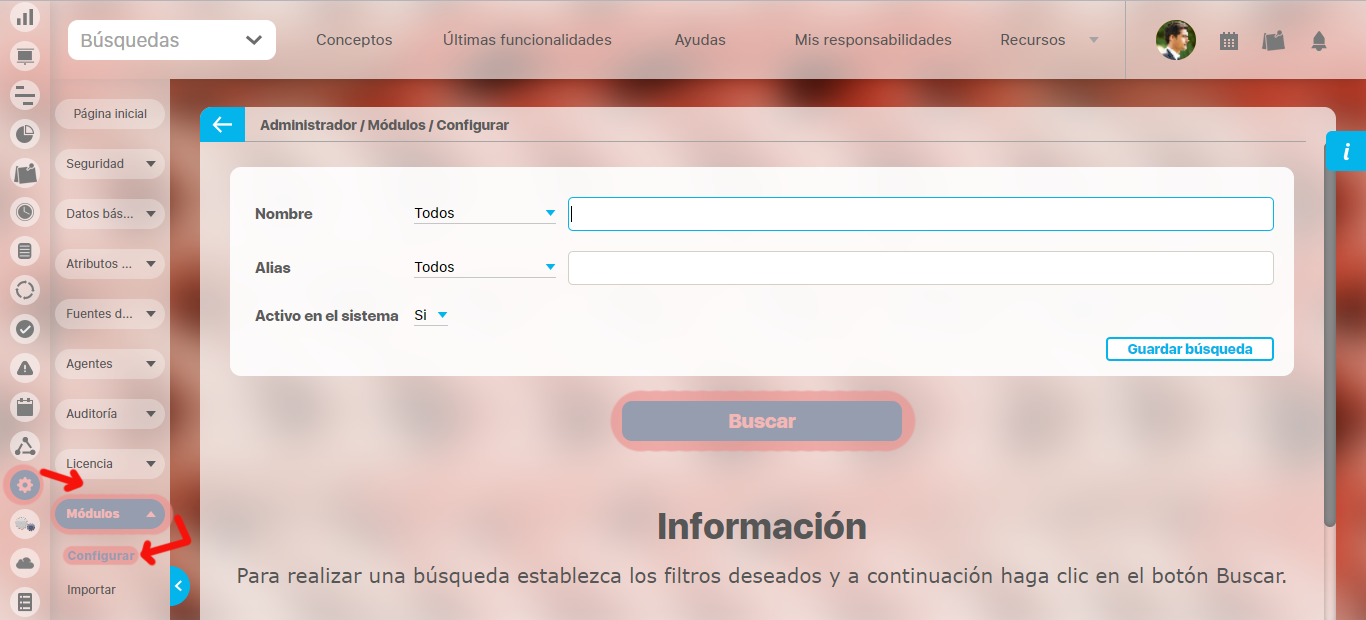Open the blue information panel tab
This screenshot has width=1366, height=620.
click(1346, 152)
